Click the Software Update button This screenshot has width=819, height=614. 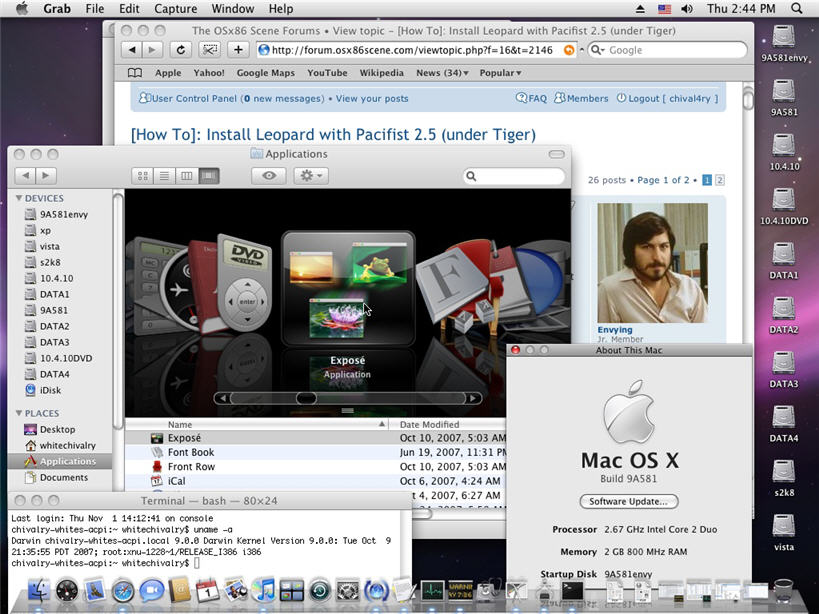(x=629, y=501)
